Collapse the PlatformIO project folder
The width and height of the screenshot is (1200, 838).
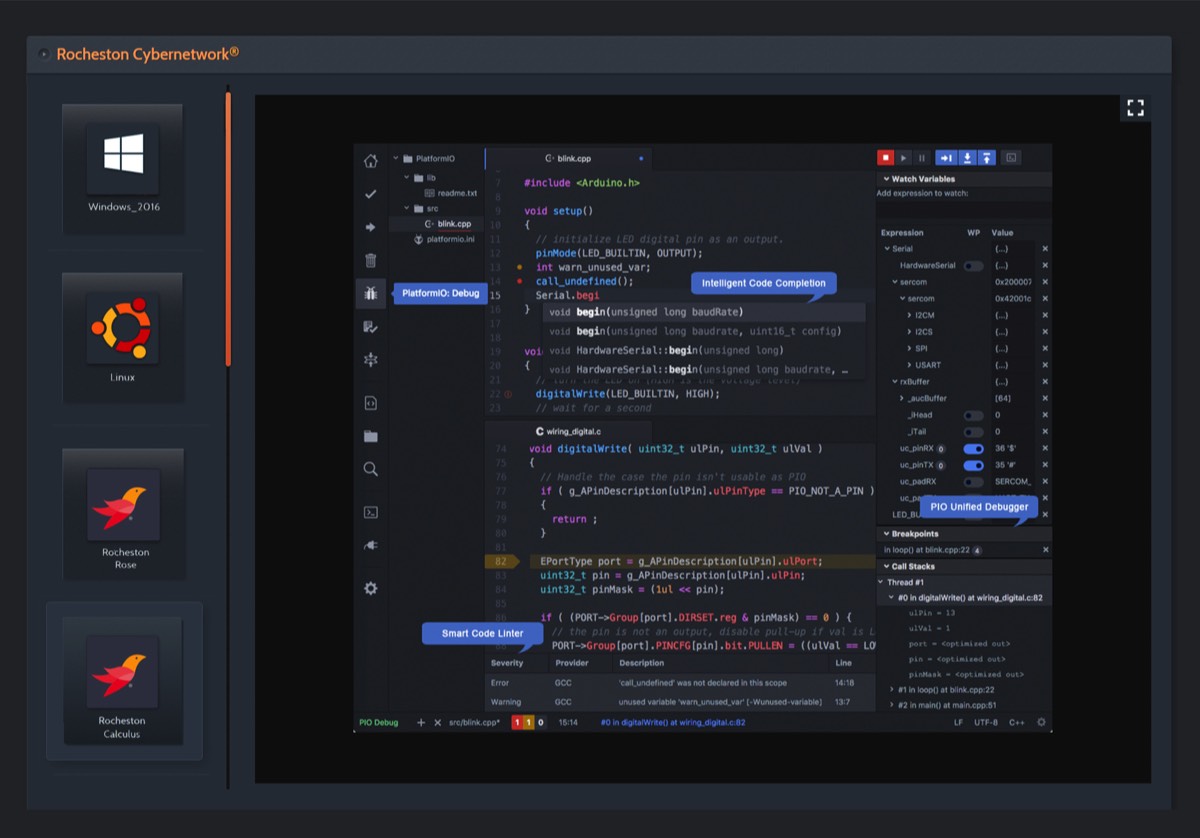click(396, 158)
